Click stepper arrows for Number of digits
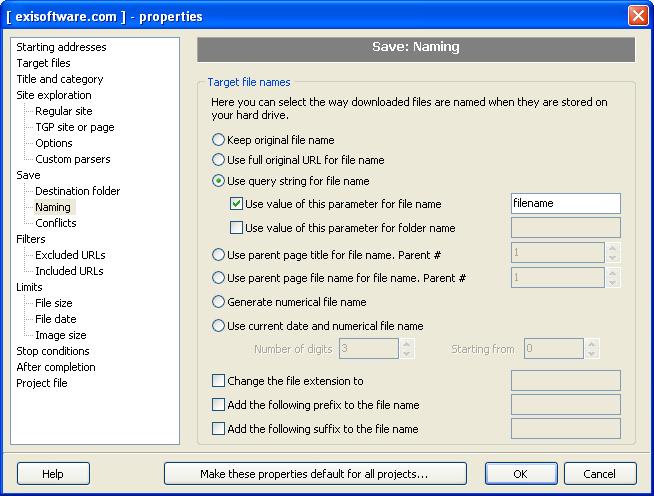 pos(407,348)
